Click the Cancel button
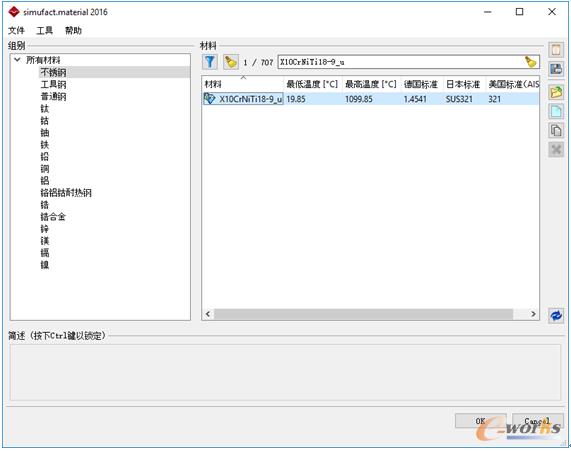Screen dimensions: 571x451 537,421
